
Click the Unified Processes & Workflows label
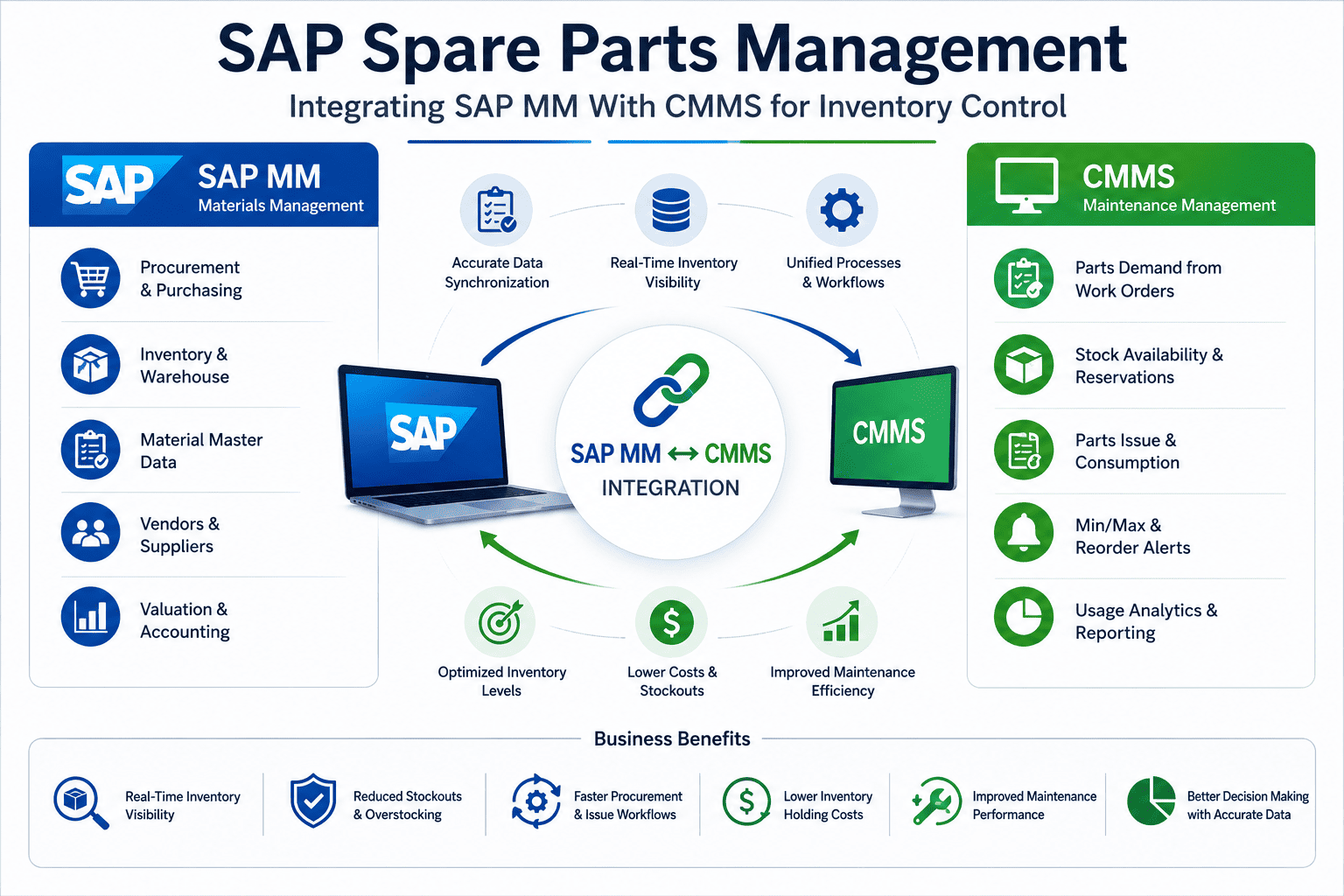click(843, 272)
